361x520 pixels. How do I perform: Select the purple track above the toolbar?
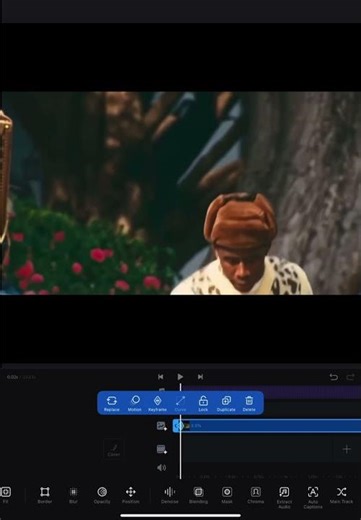coord(272,392)
